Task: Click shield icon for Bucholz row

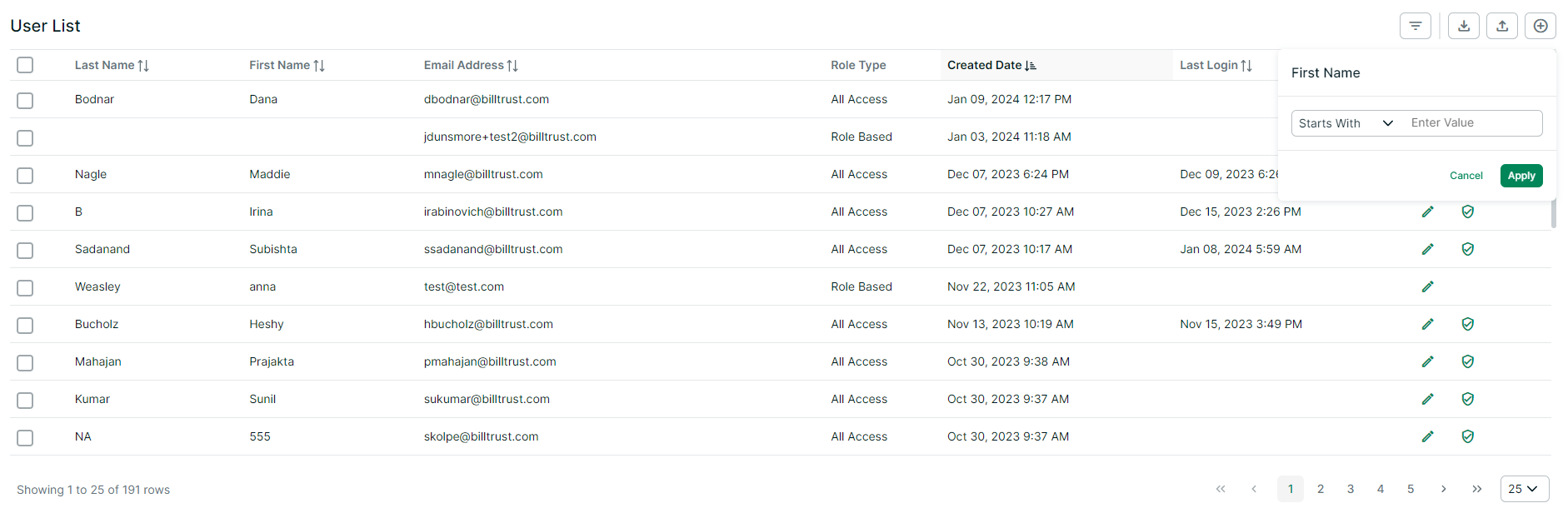Action: pyautogui.click(x=1468, y=324)
